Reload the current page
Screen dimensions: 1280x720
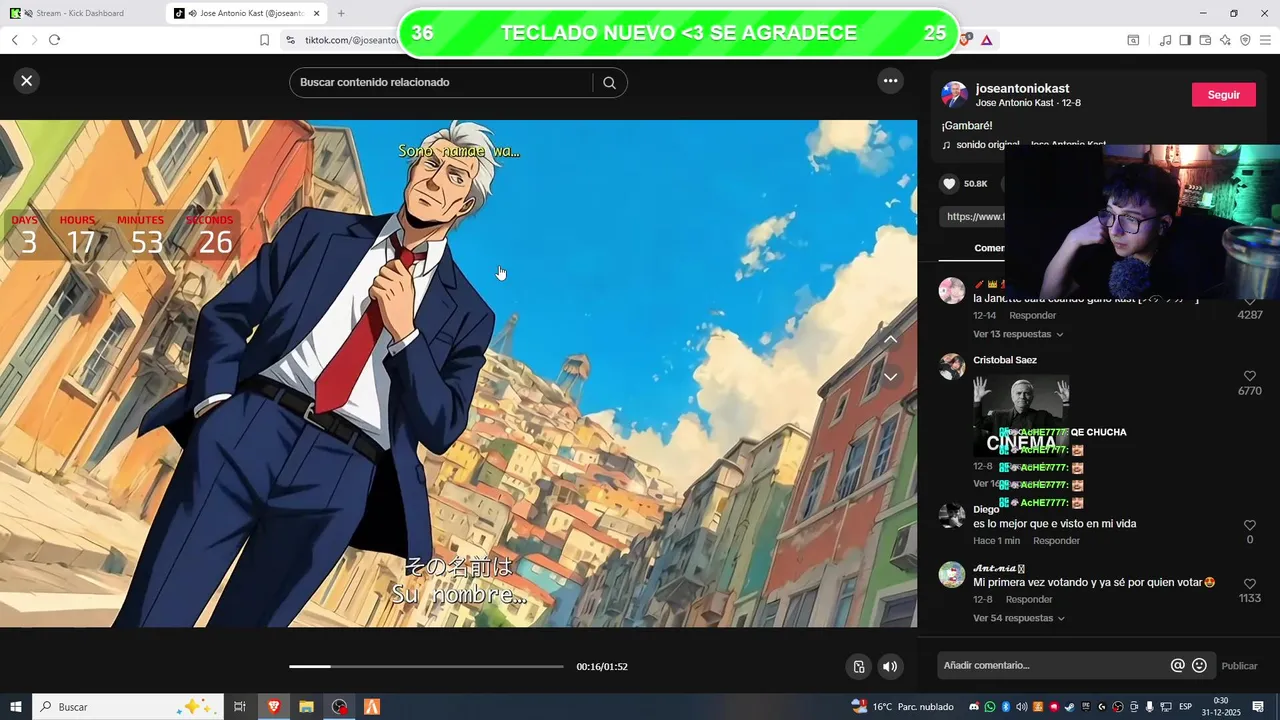tap(54, 40)
